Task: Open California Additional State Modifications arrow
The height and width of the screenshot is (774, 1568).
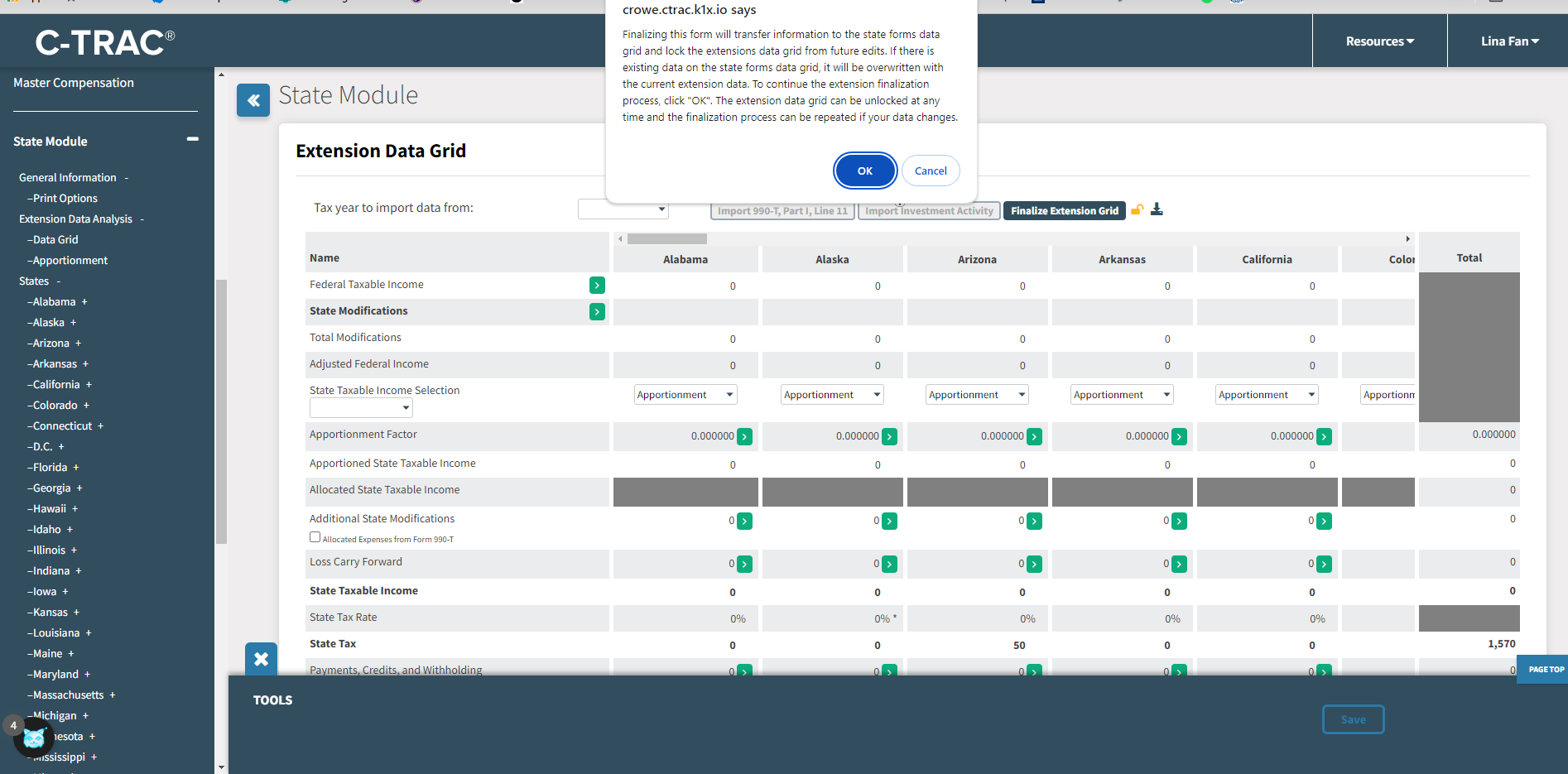Action: [x=1324, y=522]
